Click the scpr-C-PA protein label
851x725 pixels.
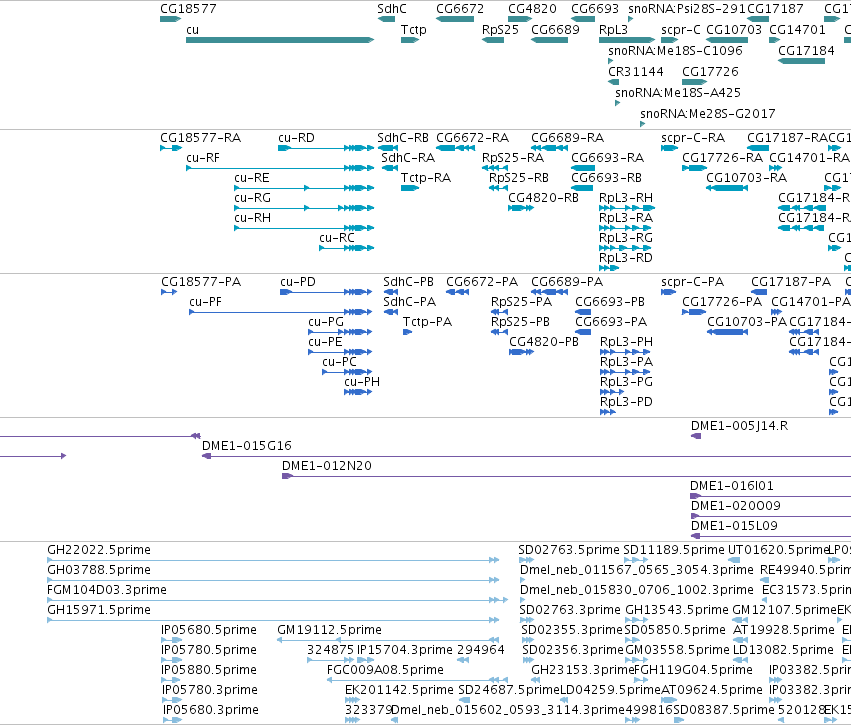[692, 282]
